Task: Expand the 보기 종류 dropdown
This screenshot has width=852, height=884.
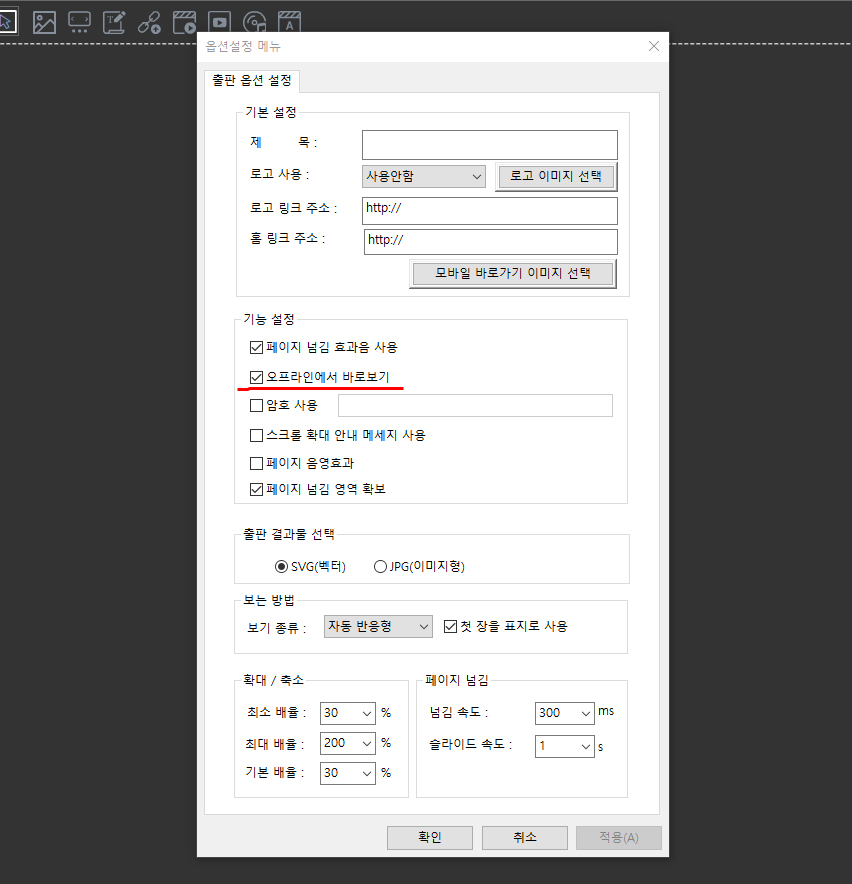Action: click(379, 627)
